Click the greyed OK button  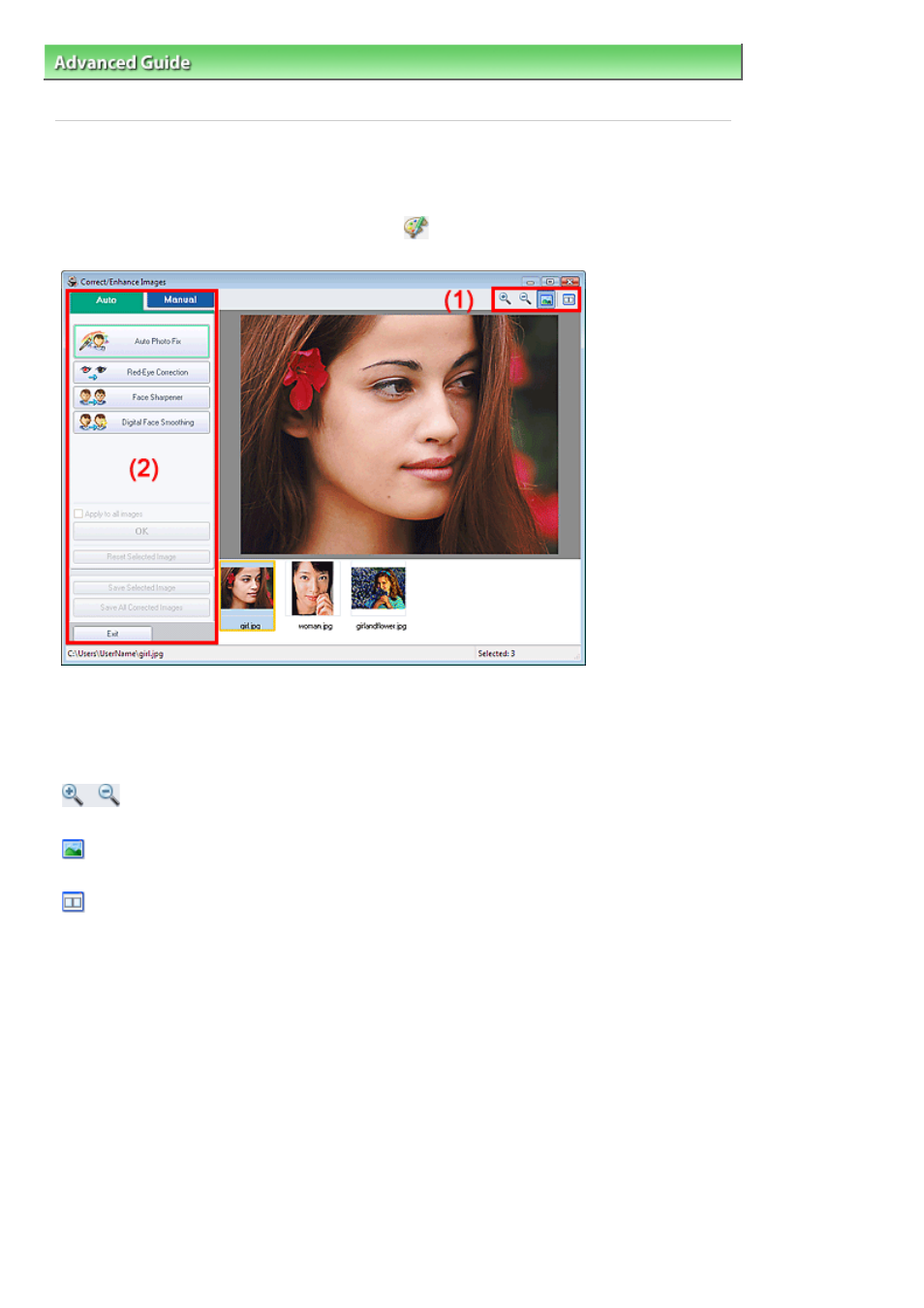(141, 532)
